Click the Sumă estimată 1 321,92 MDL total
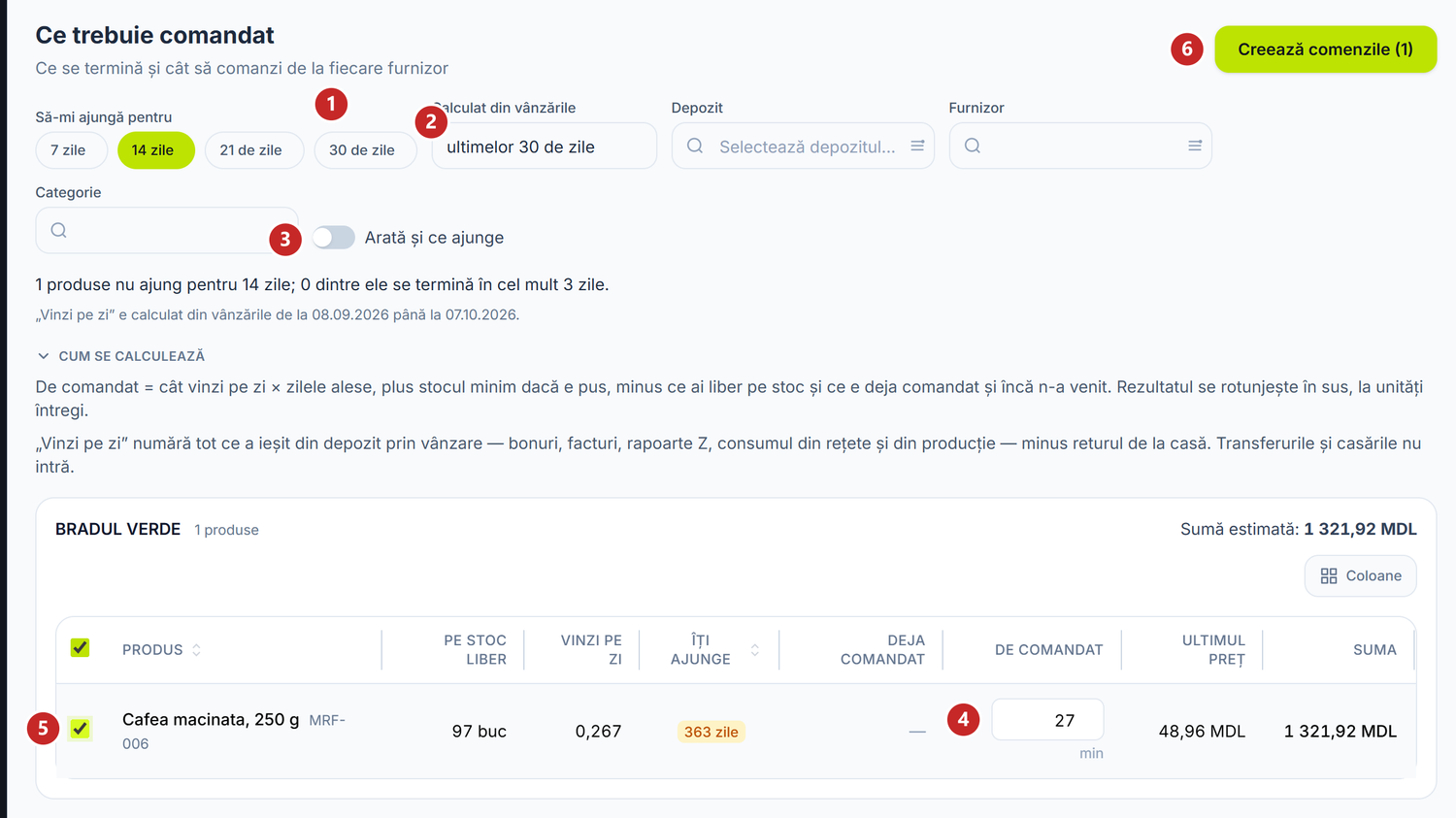This screenshot has width=1456, height=818. pyautogui.click(x=1299, y=530)
